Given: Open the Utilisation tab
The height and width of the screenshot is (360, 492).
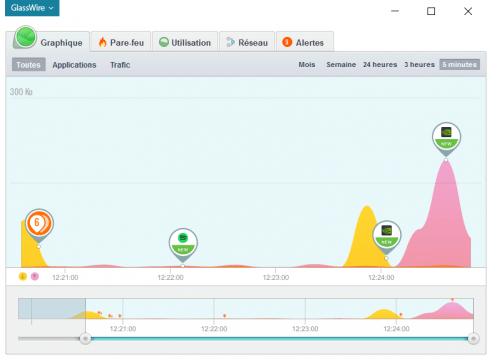Looking at the screenshot, I should (x=185, y=42).
